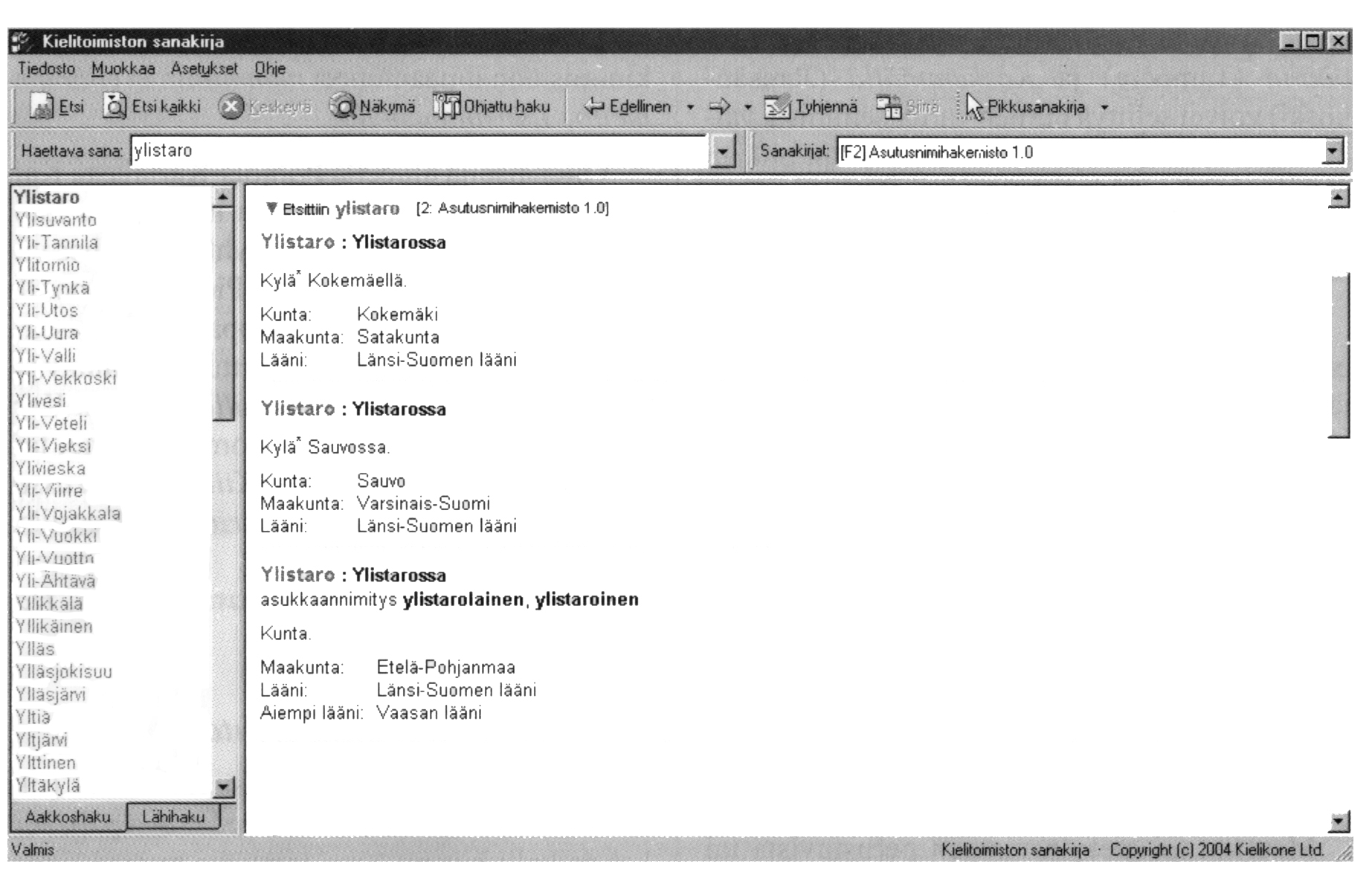Collapse the Etsittiin ylistaro results triangle

click(x=271, y=208)
